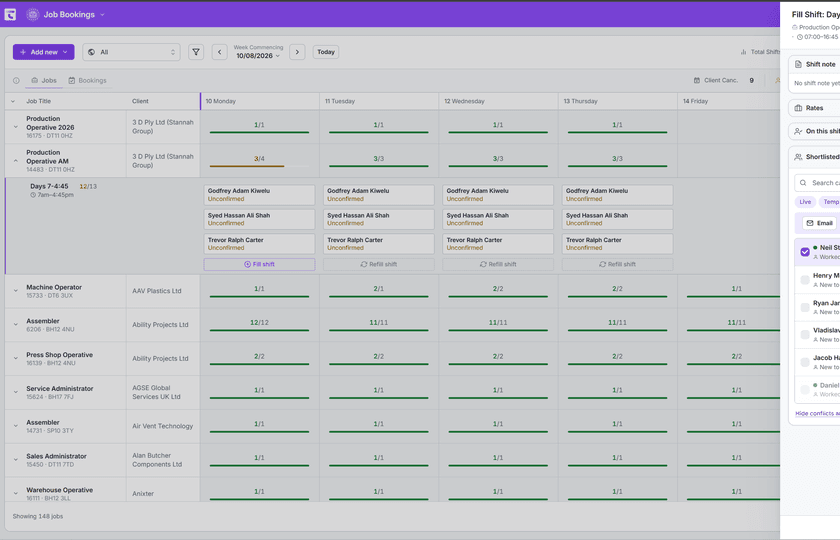Open Godfrey Adam Kiwelu's Monday booking
This screenshot has width=840, height=540.
pyautogui.click(x=259, y=195)
